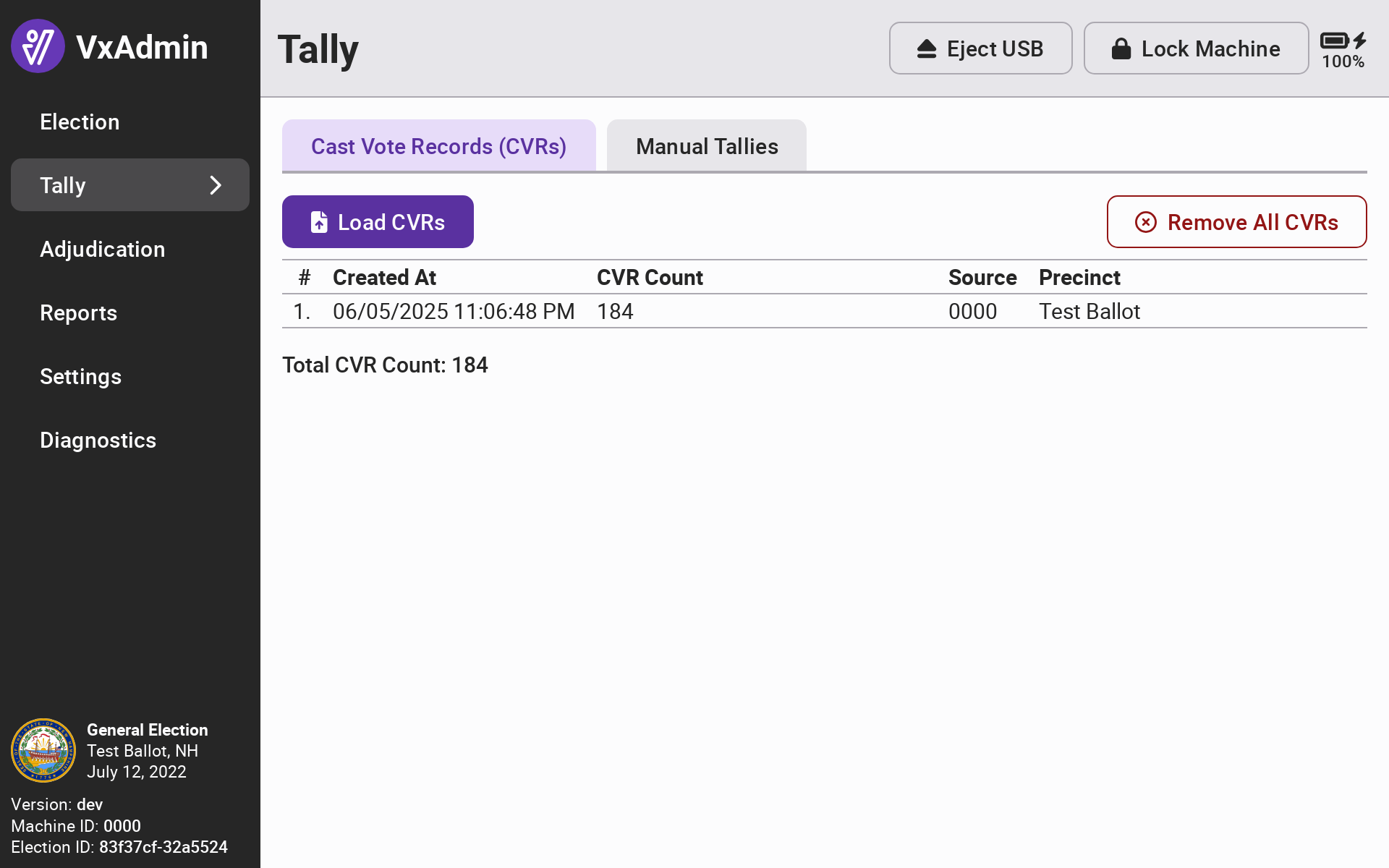Click the eject icon on Eject USB

point(927,49)
